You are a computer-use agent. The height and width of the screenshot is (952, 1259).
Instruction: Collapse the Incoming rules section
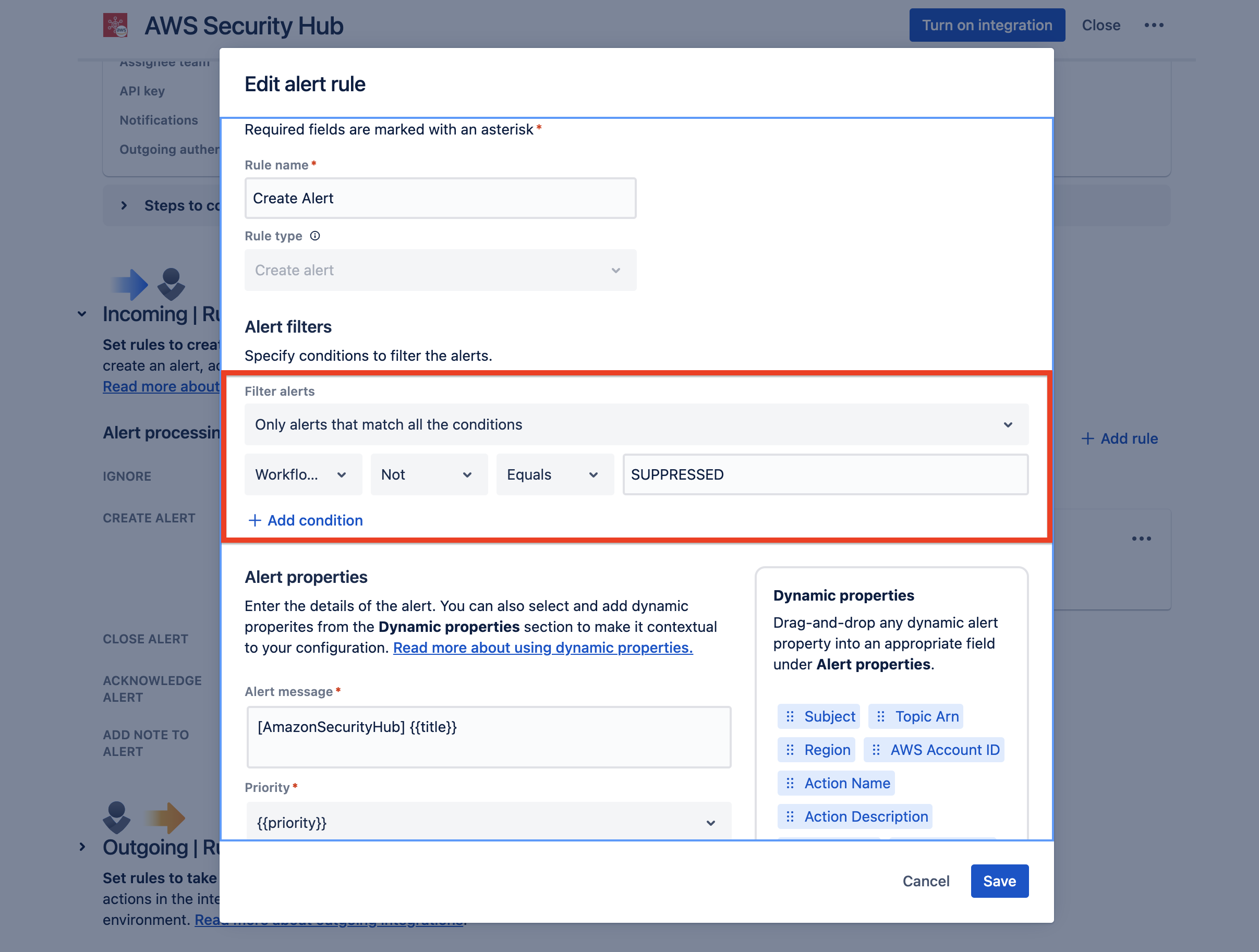82,313
